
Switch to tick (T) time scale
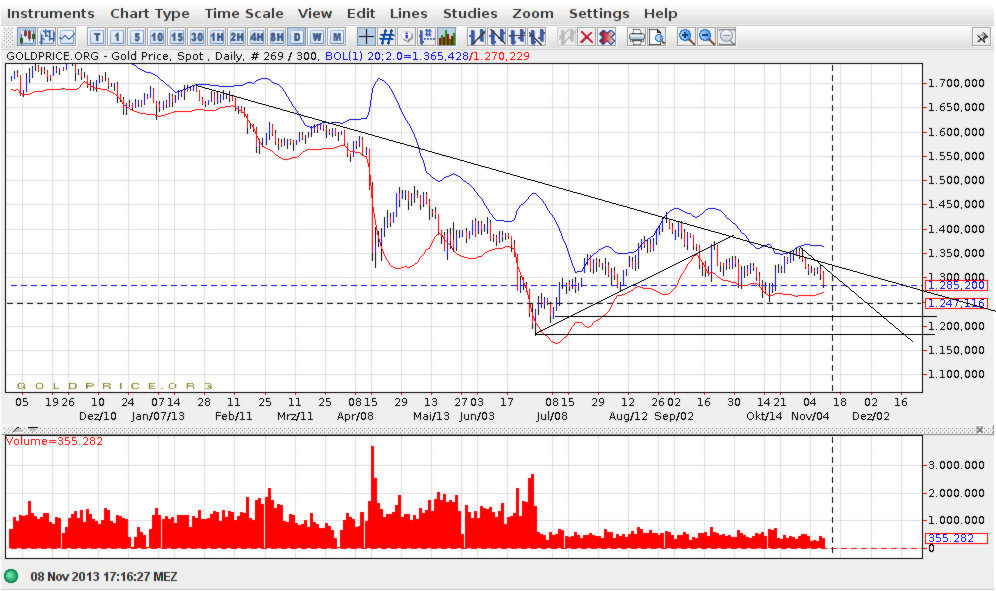click(97, 37)
